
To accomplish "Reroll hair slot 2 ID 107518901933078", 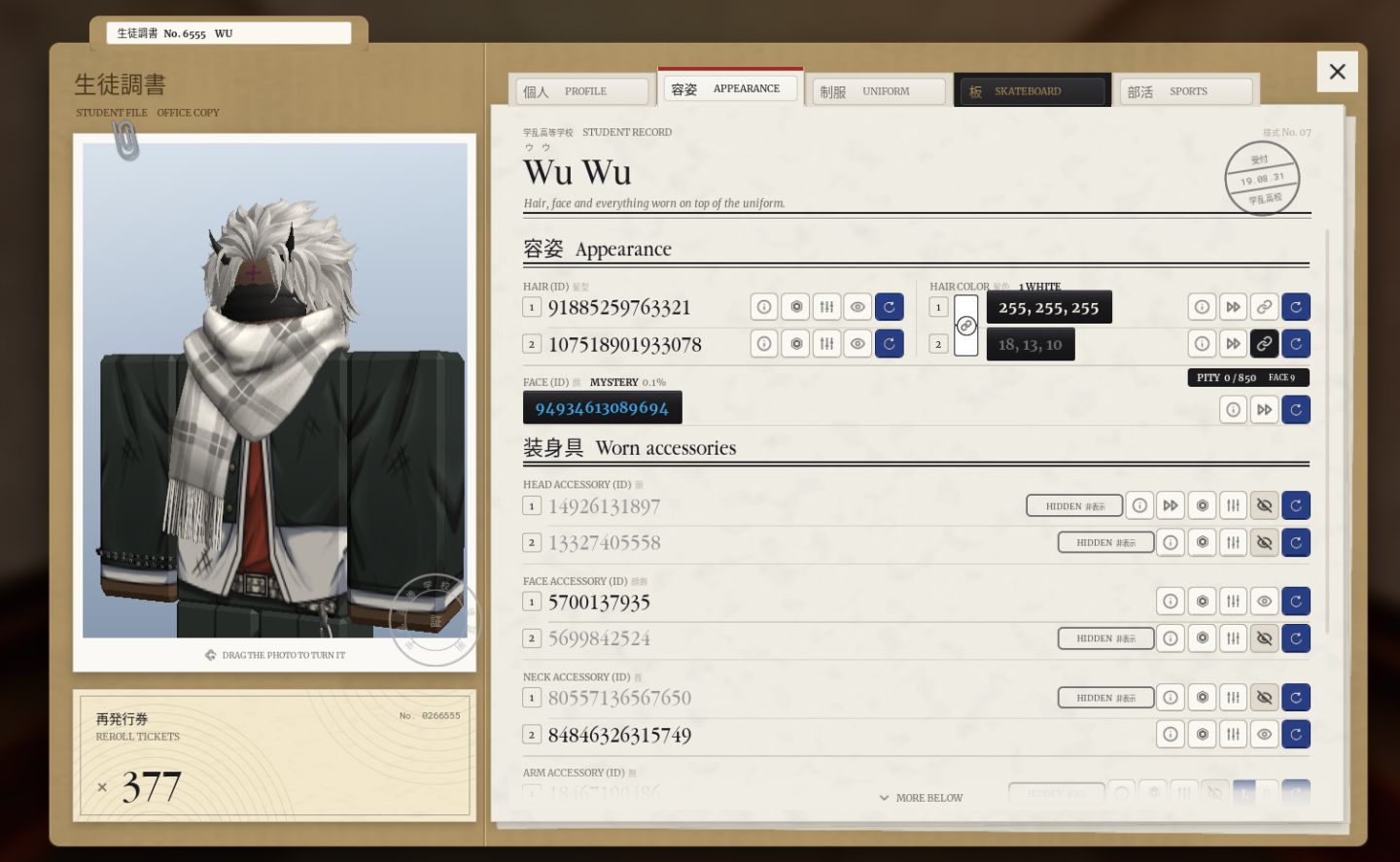I will (889, 344).
